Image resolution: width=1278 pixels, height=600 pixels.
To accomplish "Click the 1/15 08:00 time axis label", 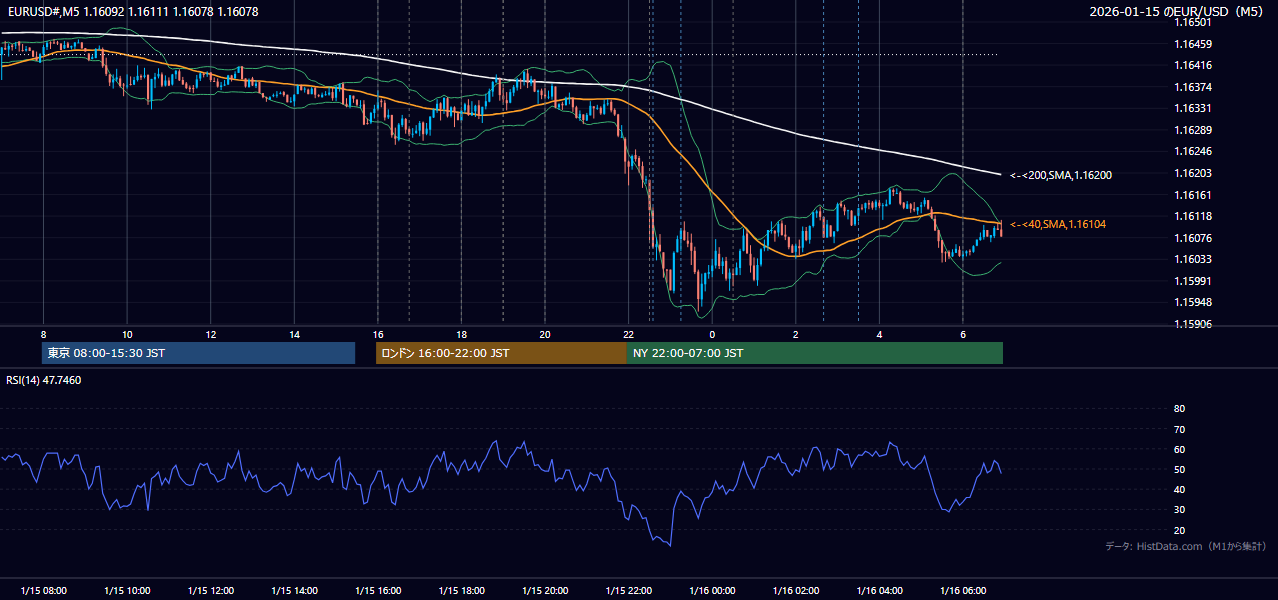I will click(43, 591).
